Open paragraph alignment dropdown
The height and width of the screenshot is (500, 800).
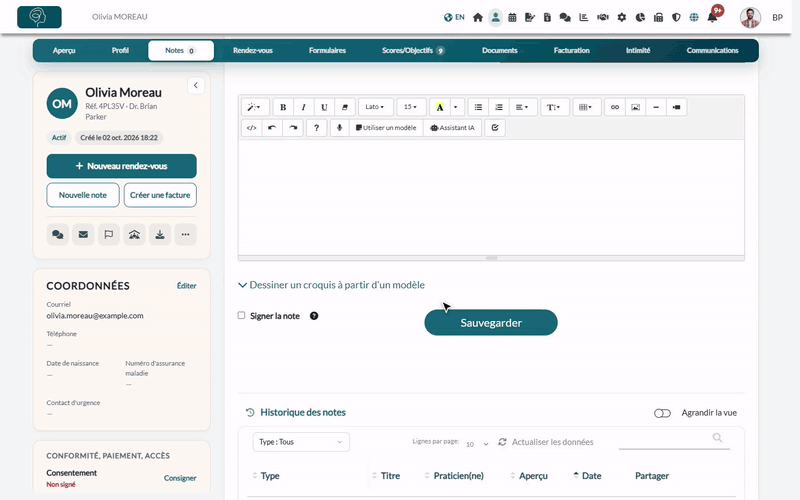(x=522, y=107)
